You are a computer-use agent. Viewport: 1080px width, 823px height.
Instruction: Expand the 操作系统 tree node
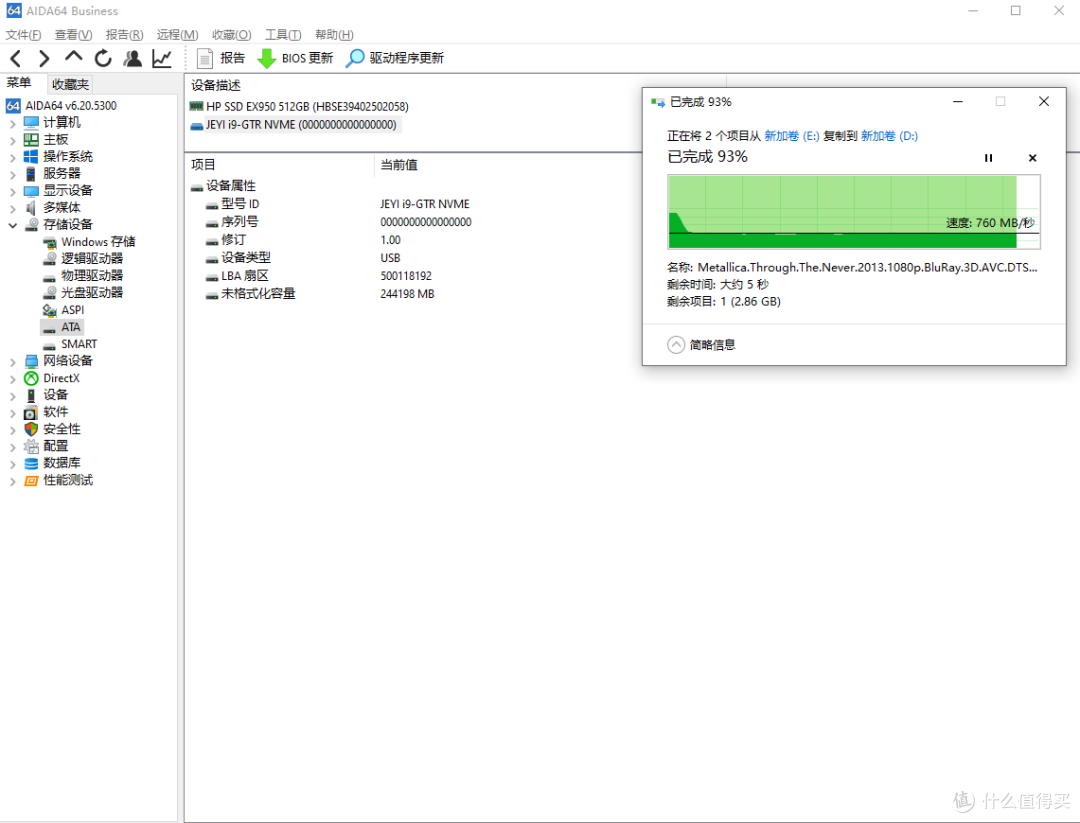[x=12, y=157]
